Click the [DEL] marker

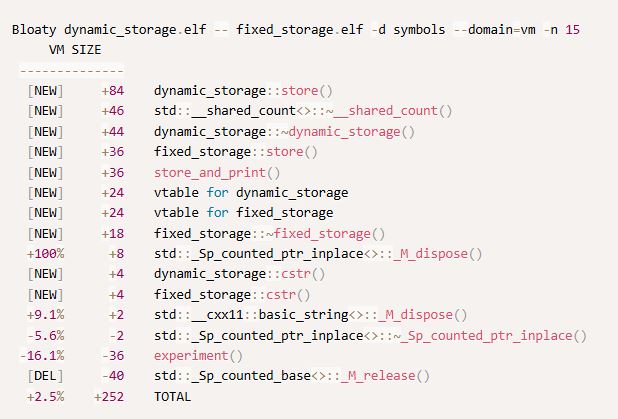click(46, 376)
